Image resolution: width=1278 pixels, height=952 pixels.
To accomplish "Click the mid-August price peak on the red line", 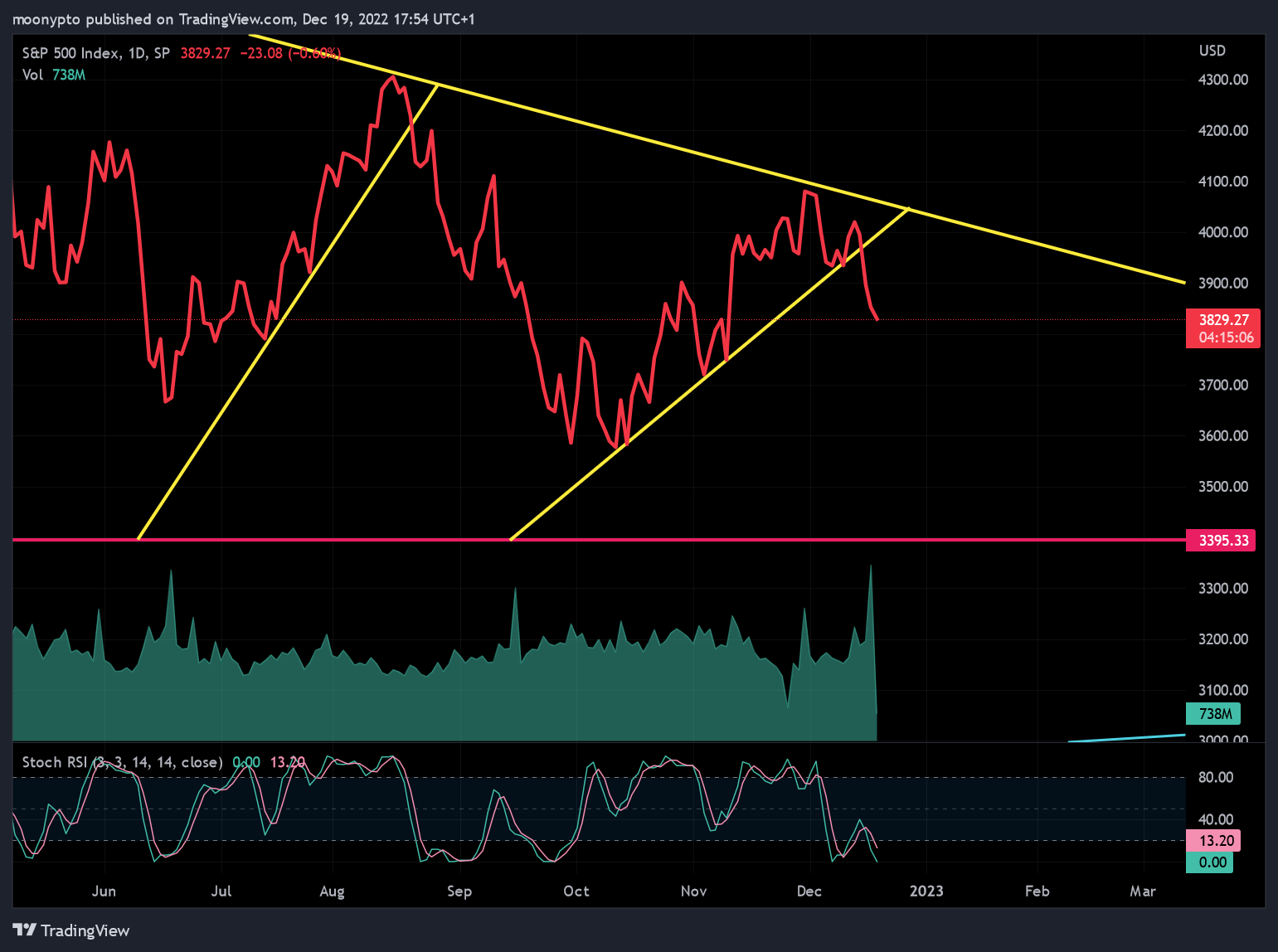I will 392,77.
